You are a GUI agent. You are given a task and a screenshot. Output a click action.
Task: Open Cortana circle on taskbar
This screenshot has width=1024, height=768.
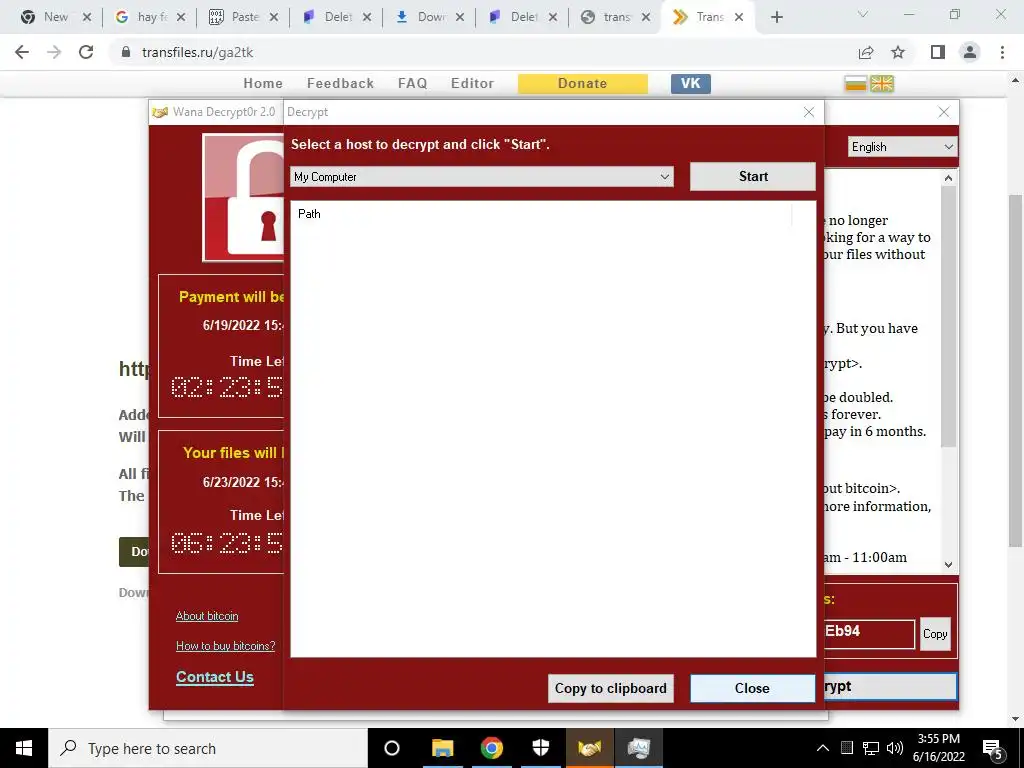tap(392, 748)
